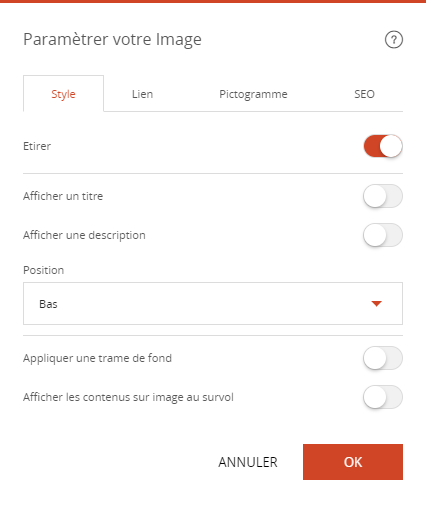Viewport: 426px width, 505px height.
Task: Disable the Etirer toggle switch
Action: pyautogui.click(x=383, y=146)
